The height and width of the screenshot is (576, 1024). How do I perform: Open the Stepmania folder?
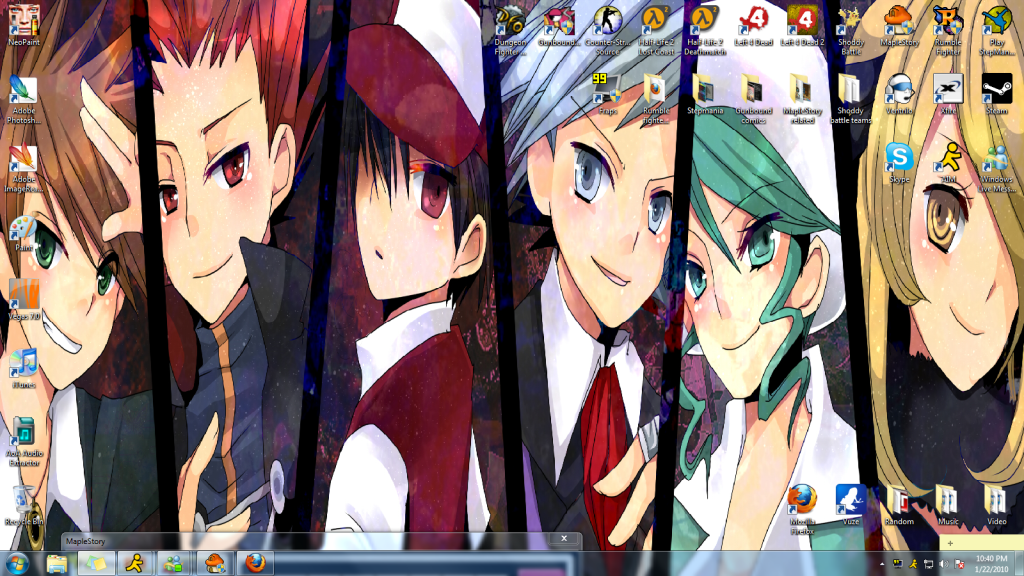pyautogui.click(x=705, y=95)
